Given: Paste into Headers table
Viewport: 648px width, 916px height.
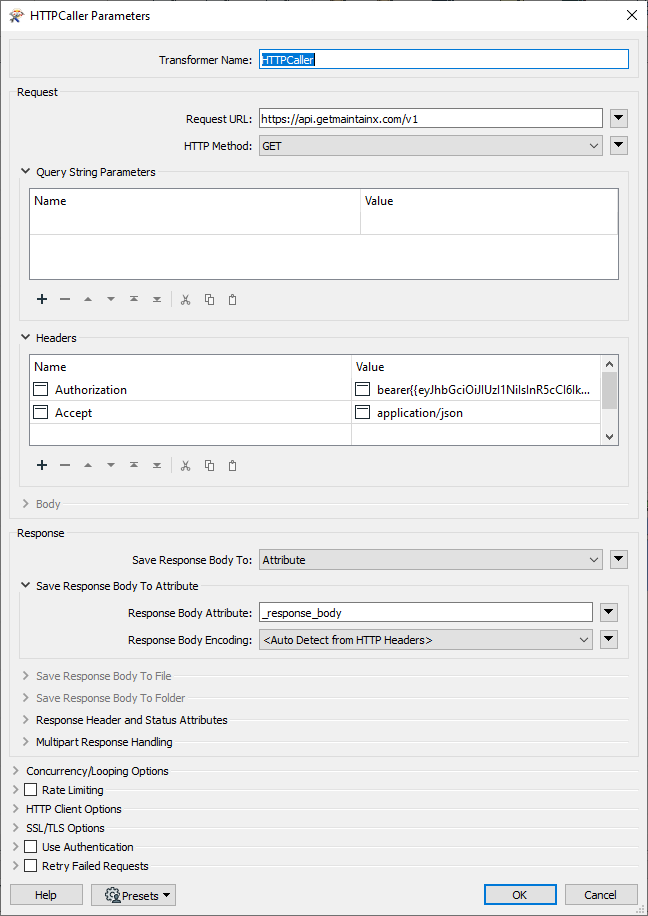Looking at the screenshot, I should coord(232,466).
